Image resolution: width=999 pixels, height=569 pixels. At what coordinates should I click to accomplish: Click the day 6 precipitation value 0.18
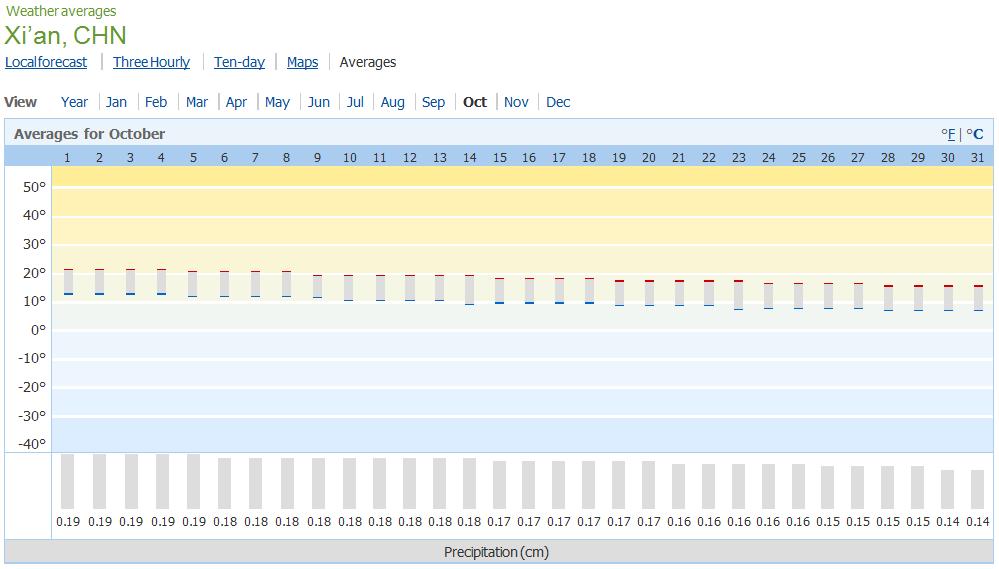[x=225, y=522]
